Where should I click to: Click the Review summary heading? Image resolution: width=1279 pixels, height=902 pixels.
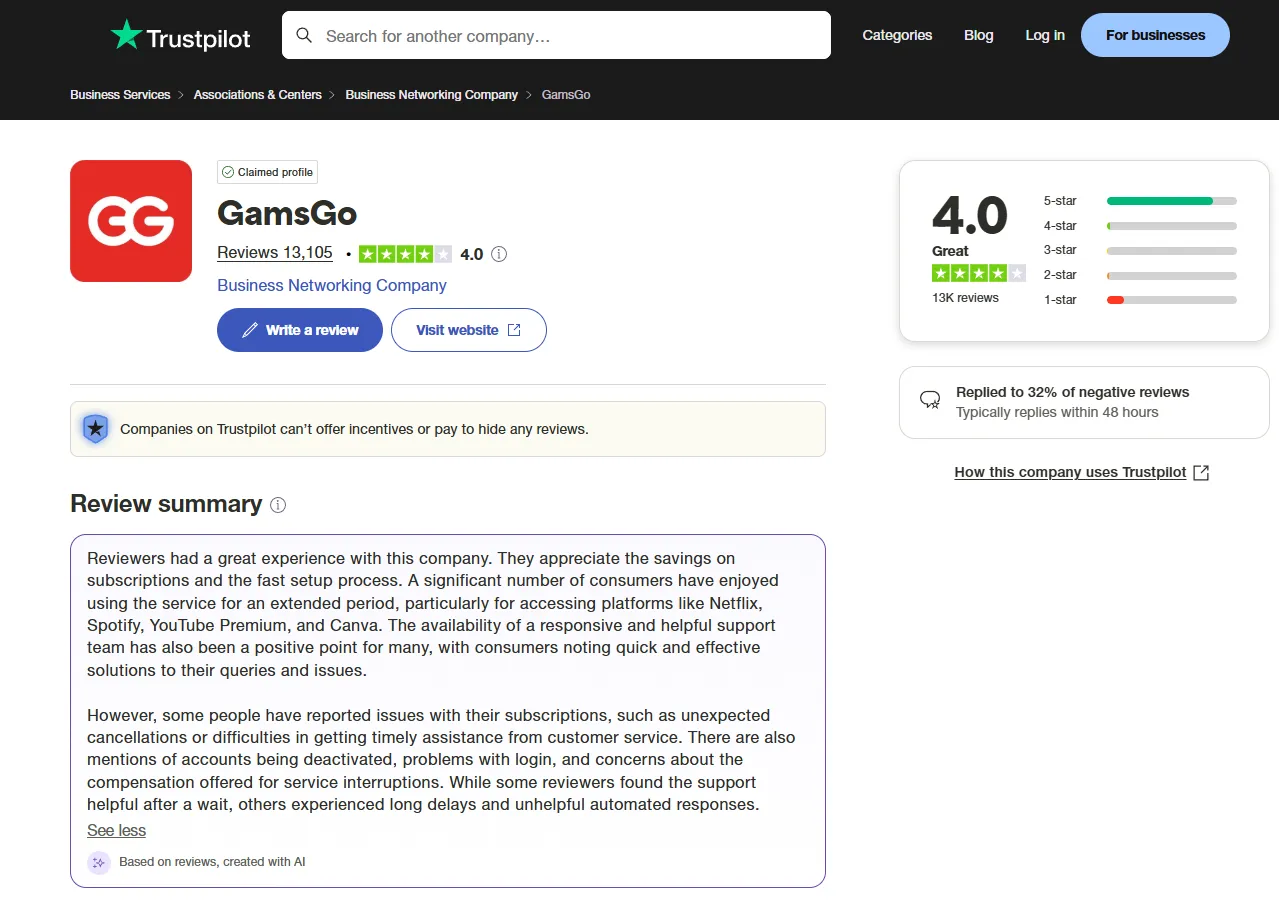[x=166, y=504]
